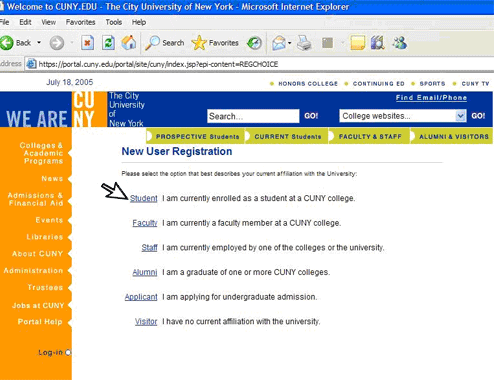Select the Faculty registration link
The image size is (500, 380).
click(145, 223)
